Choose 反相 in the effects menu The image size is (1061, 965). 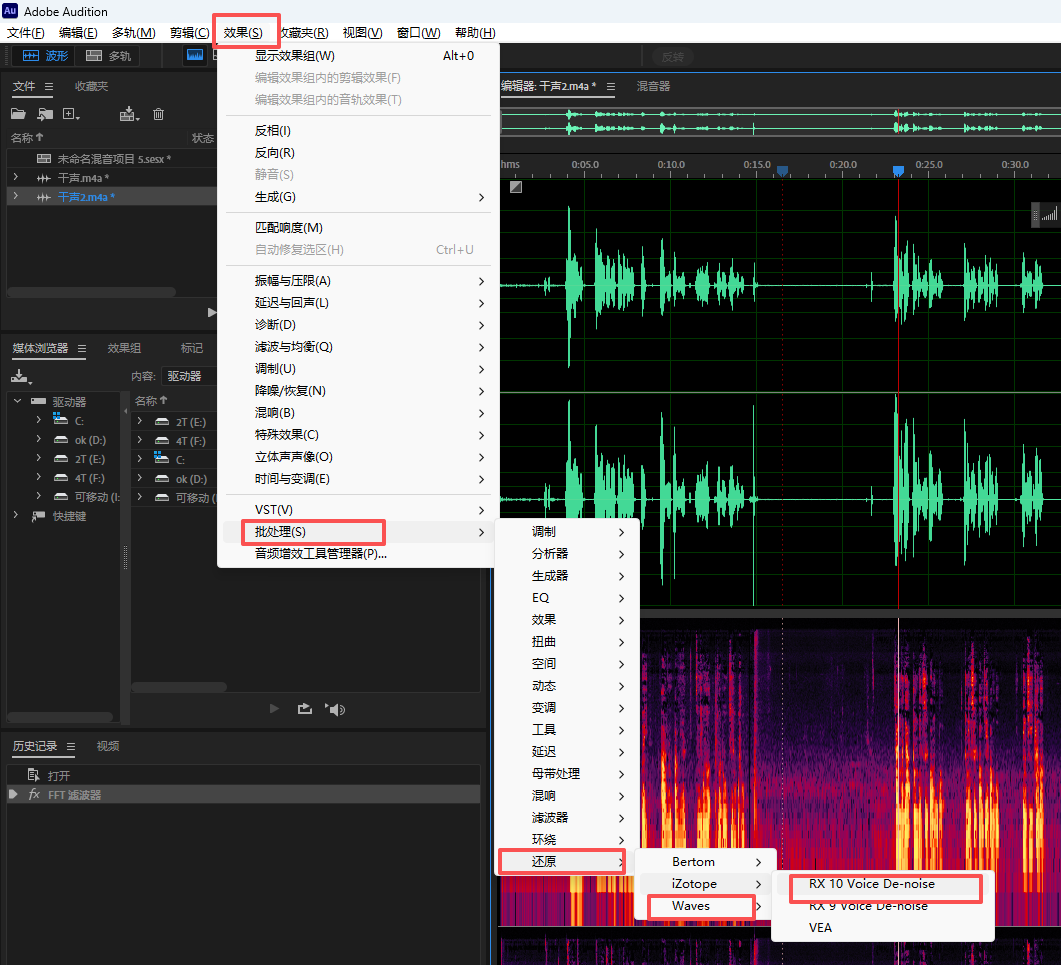coord(359,131)
